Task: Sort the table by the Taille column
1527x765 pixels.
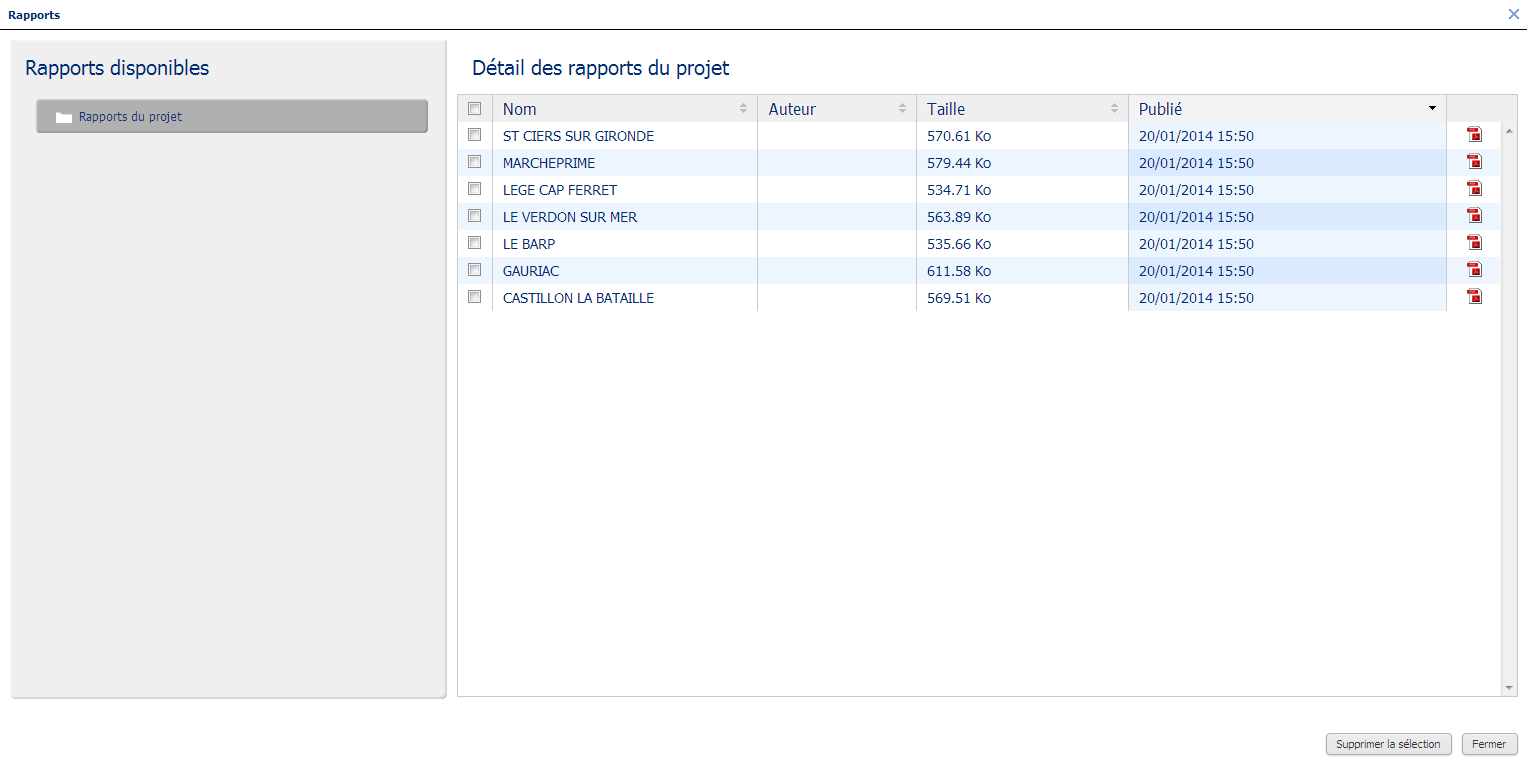Action: [1022, 109]
